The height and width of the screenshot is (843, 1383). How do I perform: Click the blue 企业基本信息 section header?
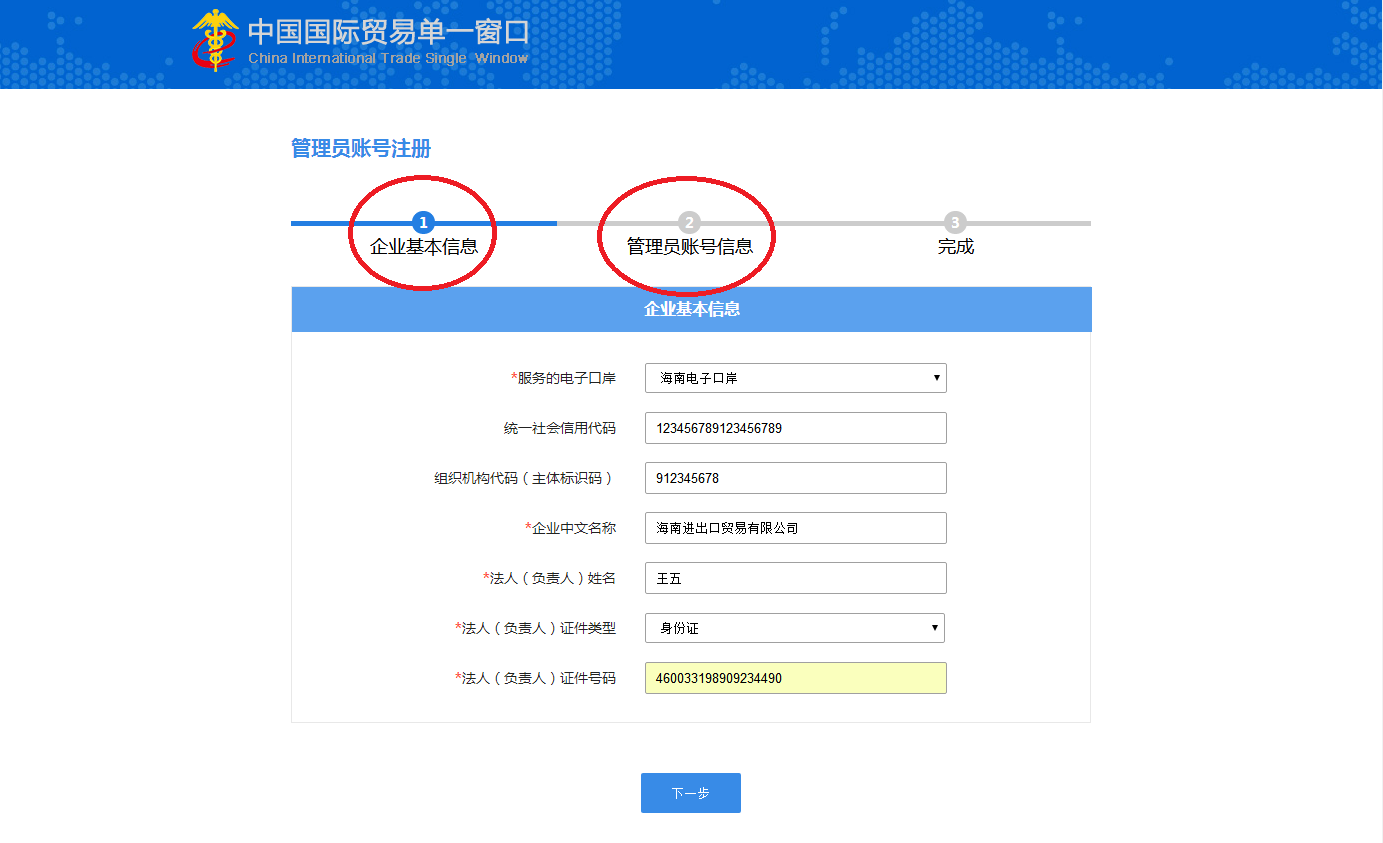point(691,309)
